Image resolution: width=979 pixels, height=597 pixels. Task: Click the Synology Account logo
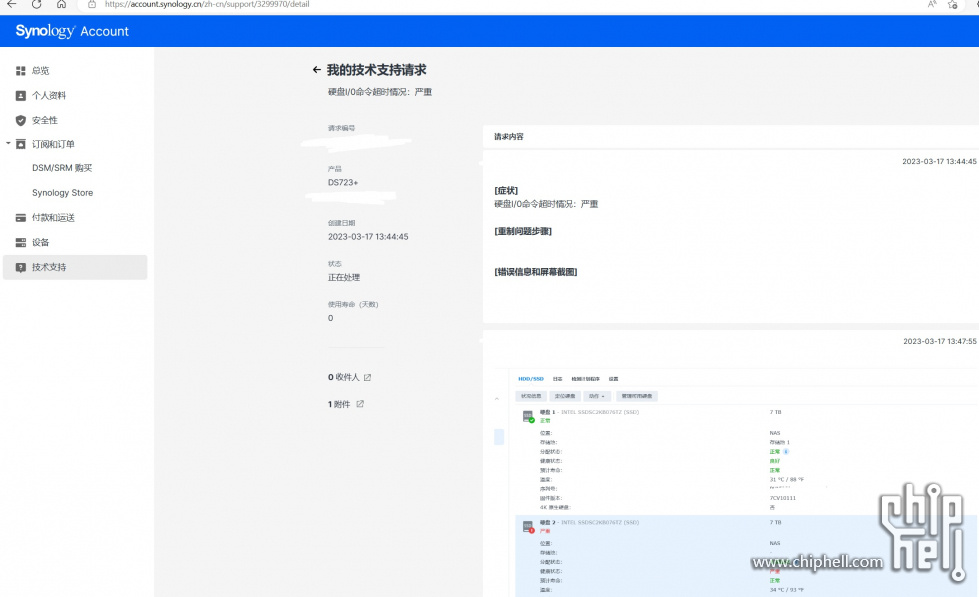[x=72, y=31]
